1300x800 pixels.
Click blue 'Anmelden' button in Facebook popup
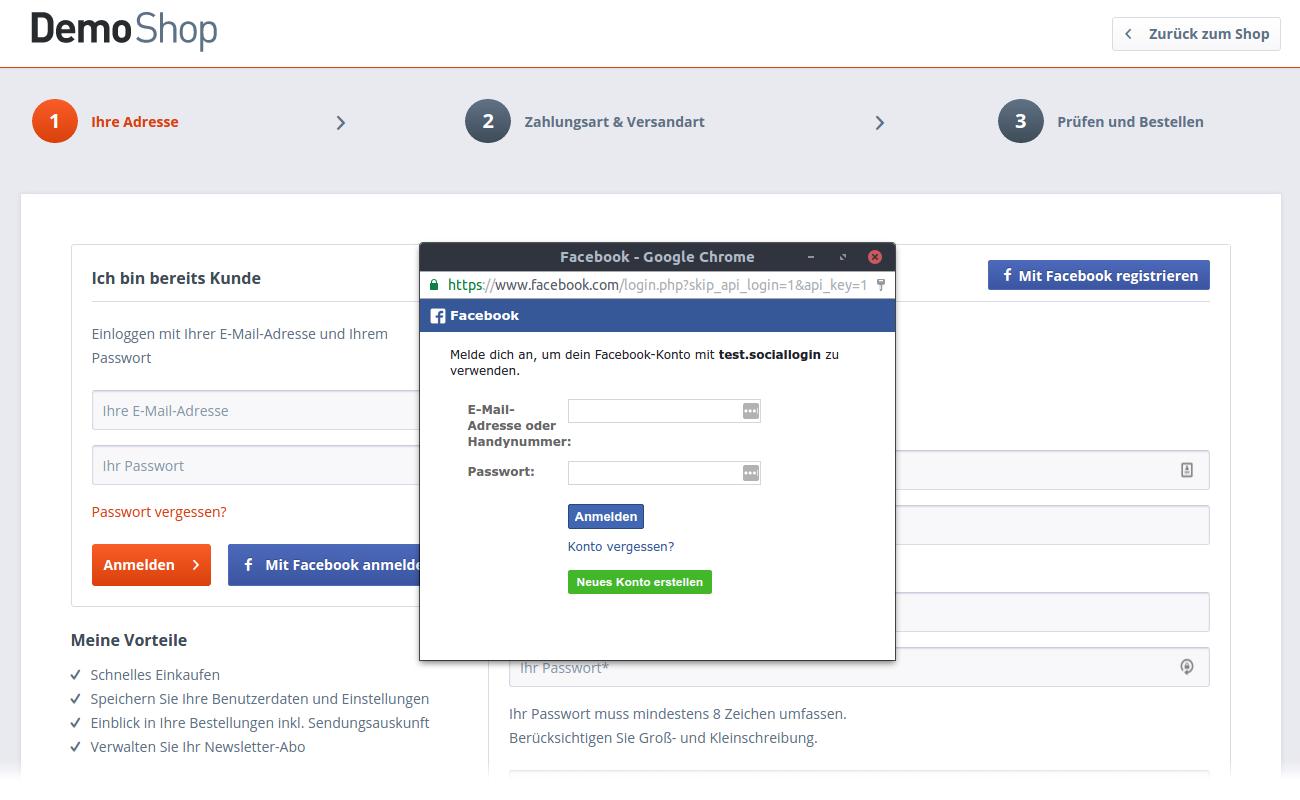coord(606,517)
